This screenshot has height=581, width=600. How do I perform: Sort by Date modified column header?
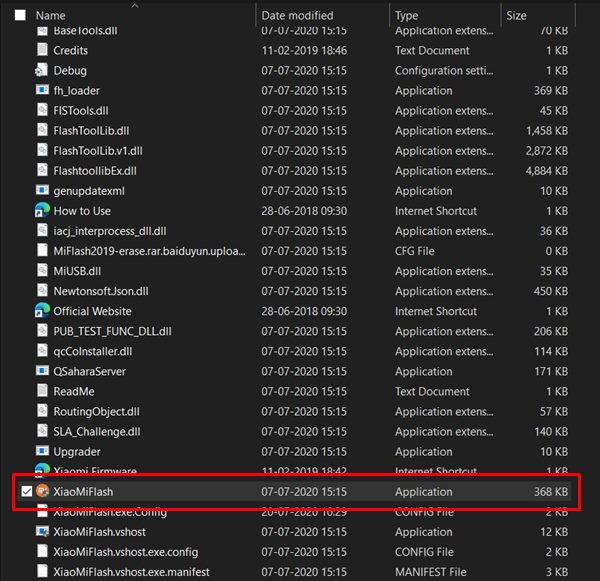[297, 15]
